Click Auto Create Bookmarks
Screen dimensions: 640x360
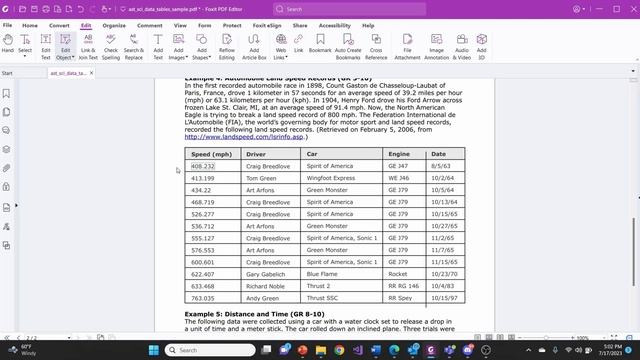(348, 47)
